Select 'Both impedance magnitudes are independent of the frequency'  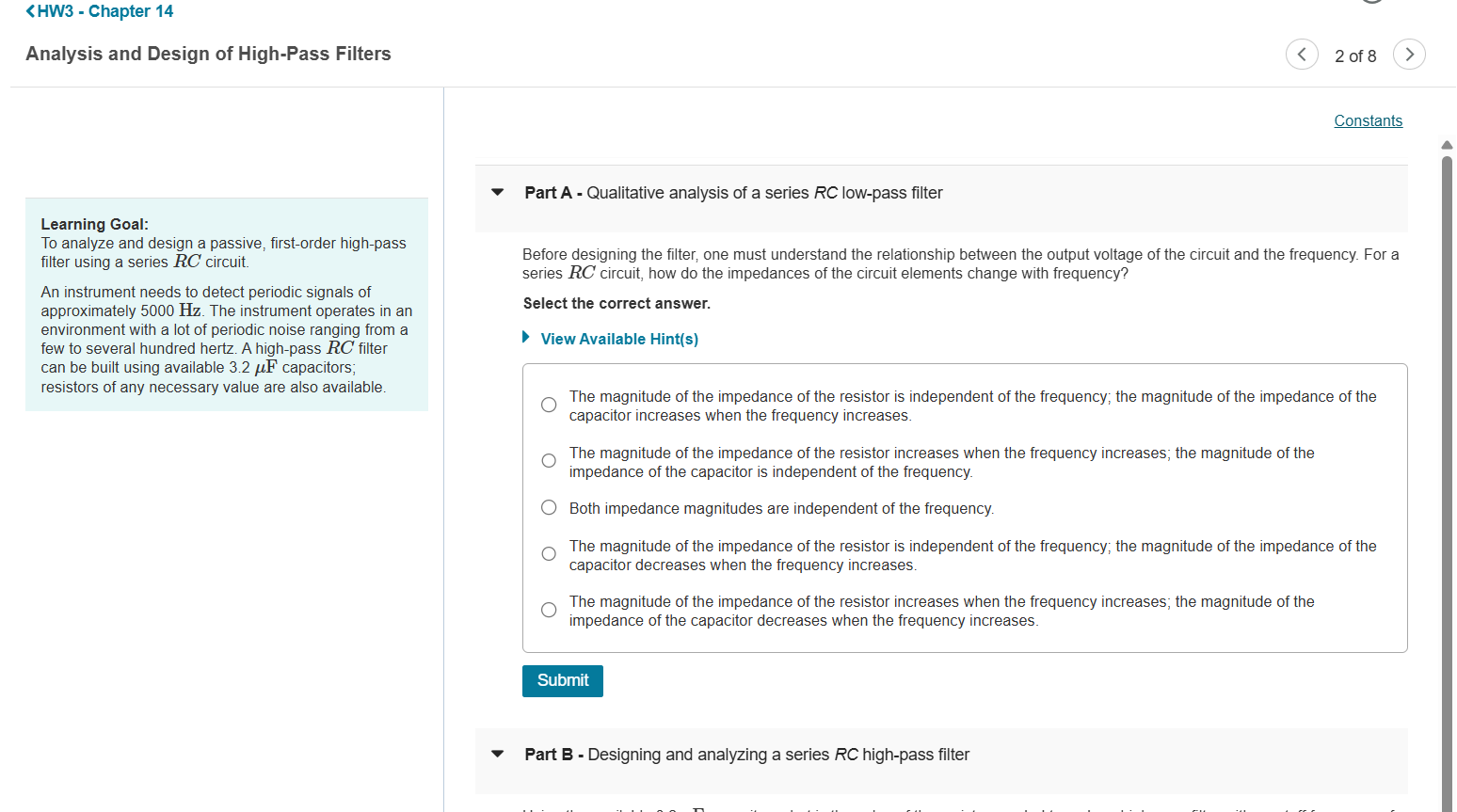tap(549, 506)
